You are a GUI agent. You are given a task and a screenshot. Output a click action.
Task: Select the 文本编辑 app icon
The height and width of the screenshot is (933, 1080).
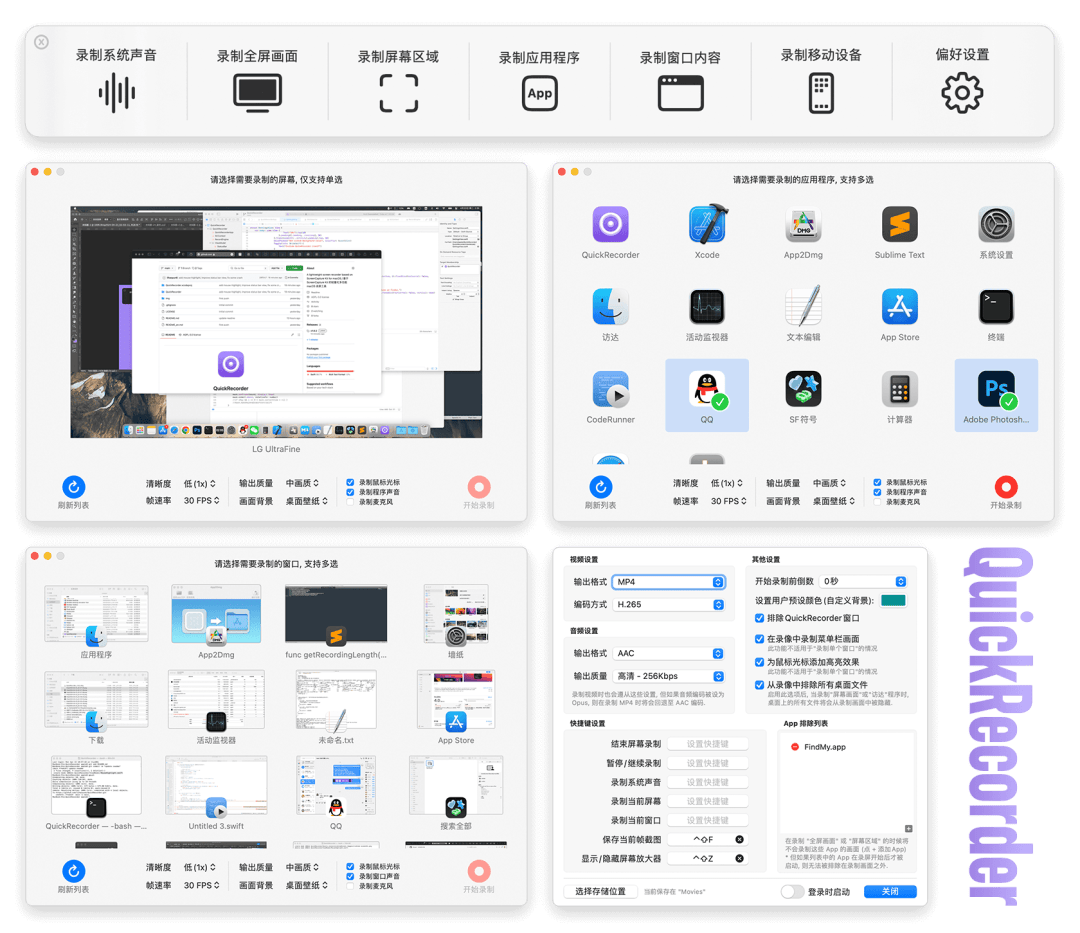tap(803, 306)
